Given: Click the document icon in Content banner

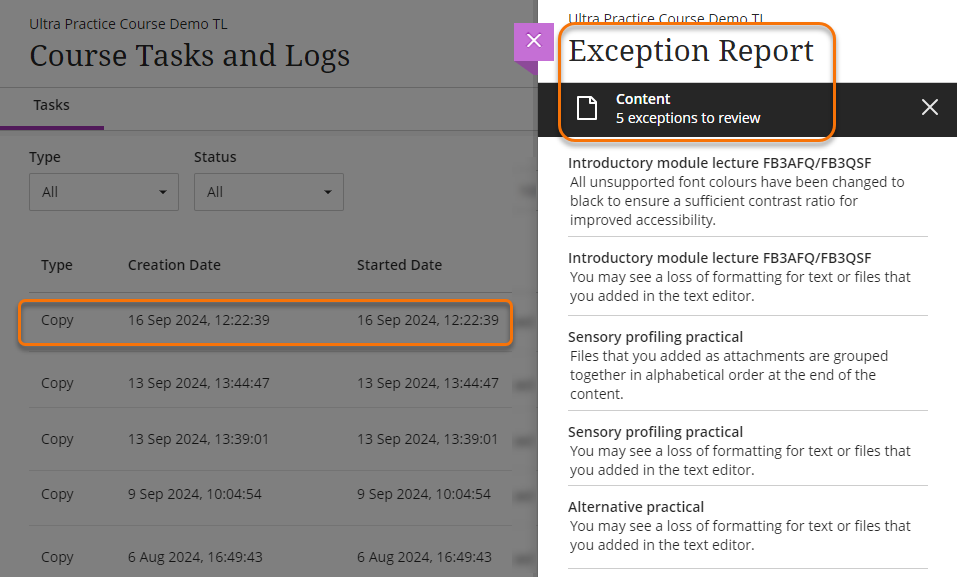Looking at the screenshot, I should pyautogui.click(x=587, y=109).
